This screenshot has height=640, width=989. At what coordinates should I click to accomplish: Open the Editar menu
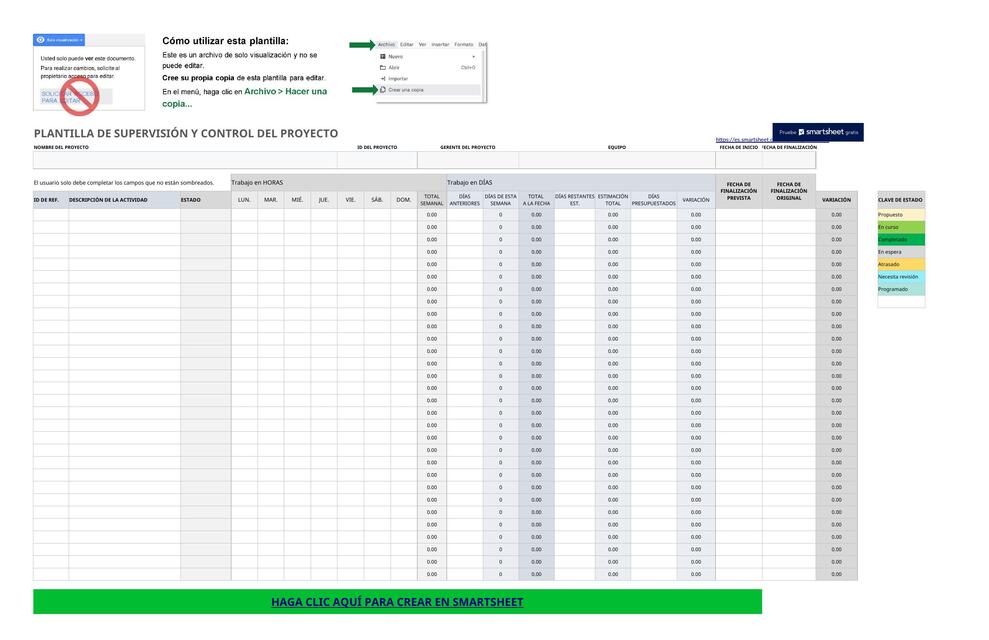(x=407, y=44)
